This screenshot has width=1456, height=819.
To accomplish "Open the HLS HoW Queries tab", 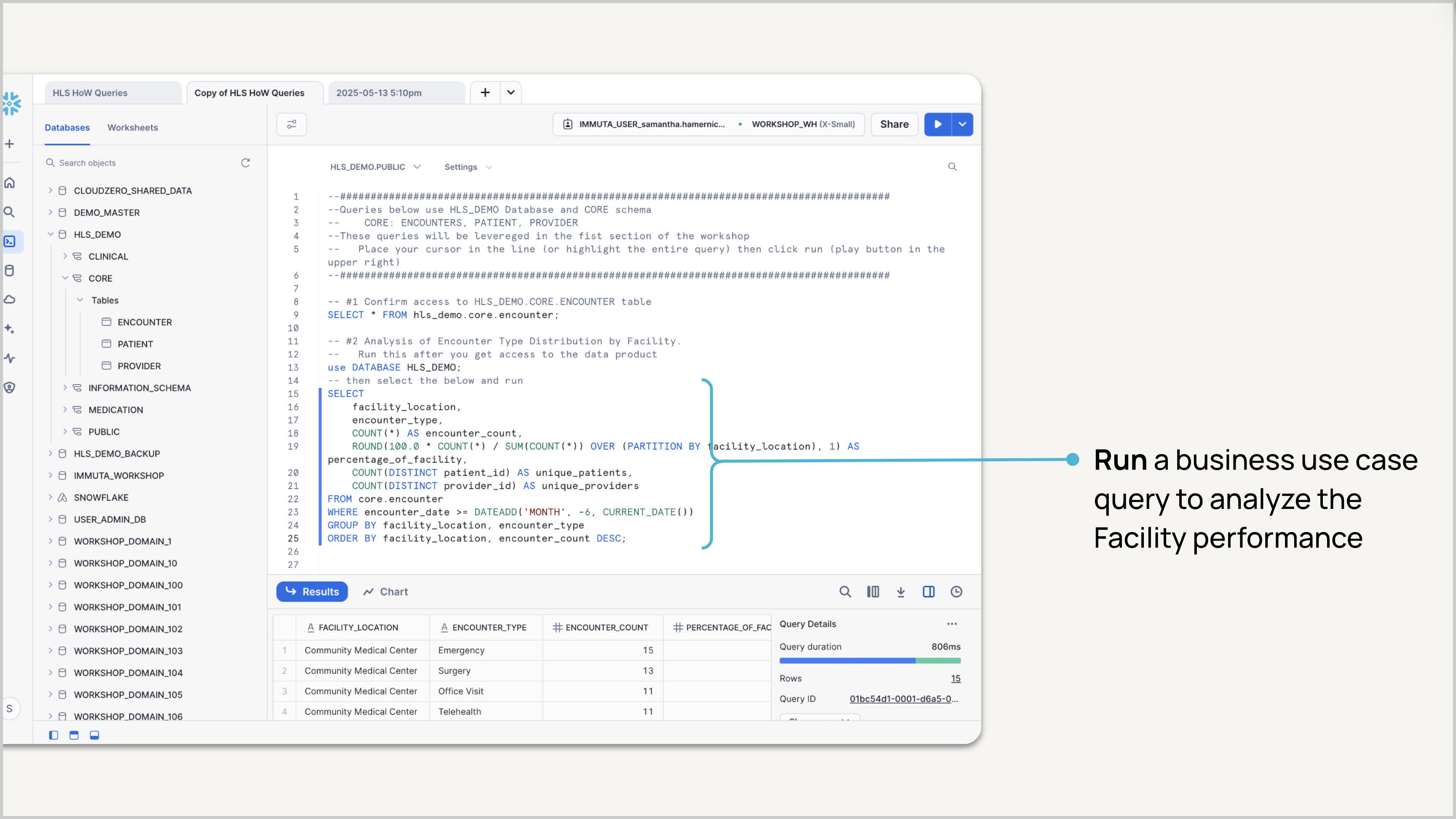I will pyautogui.click(x=90, y=93).
